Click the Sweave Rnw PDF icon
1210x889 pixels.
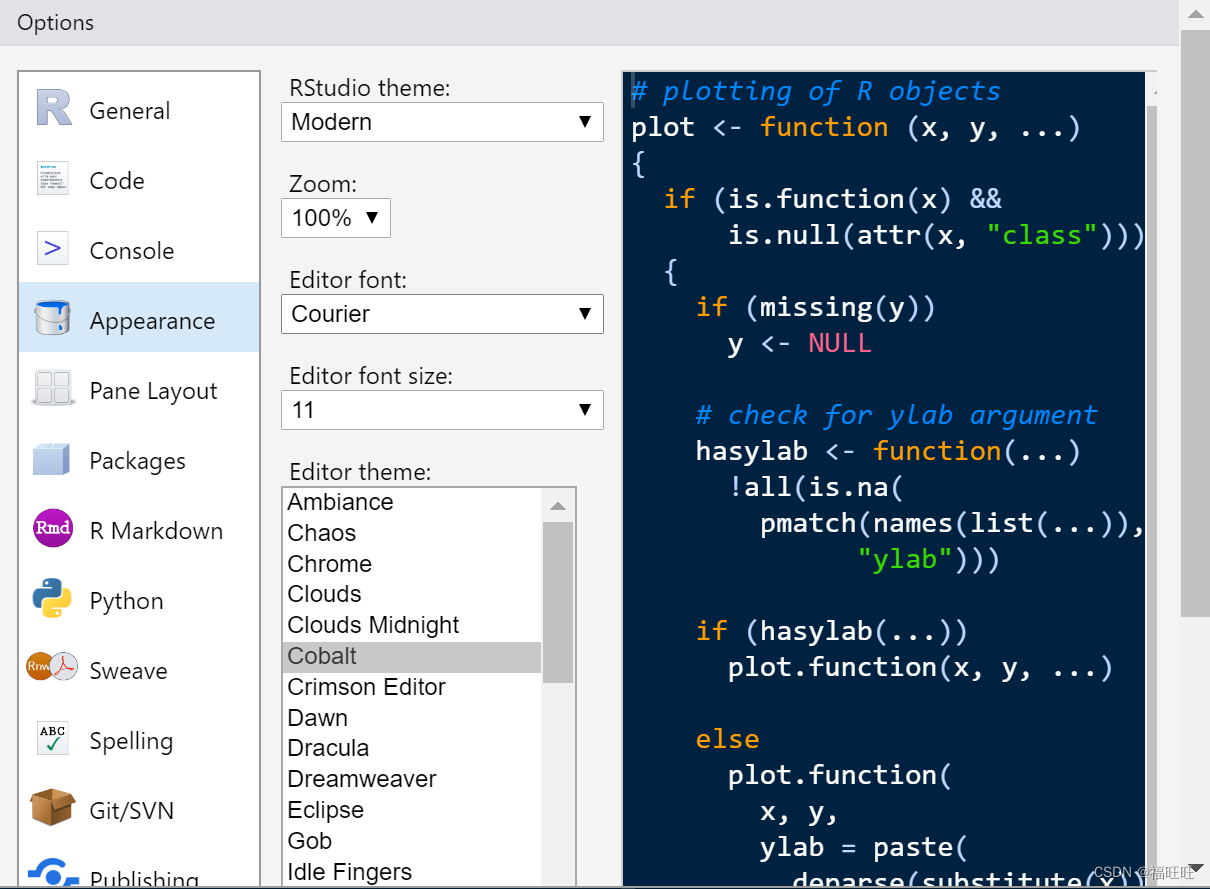pyautogui.click(x=52, y=666)
